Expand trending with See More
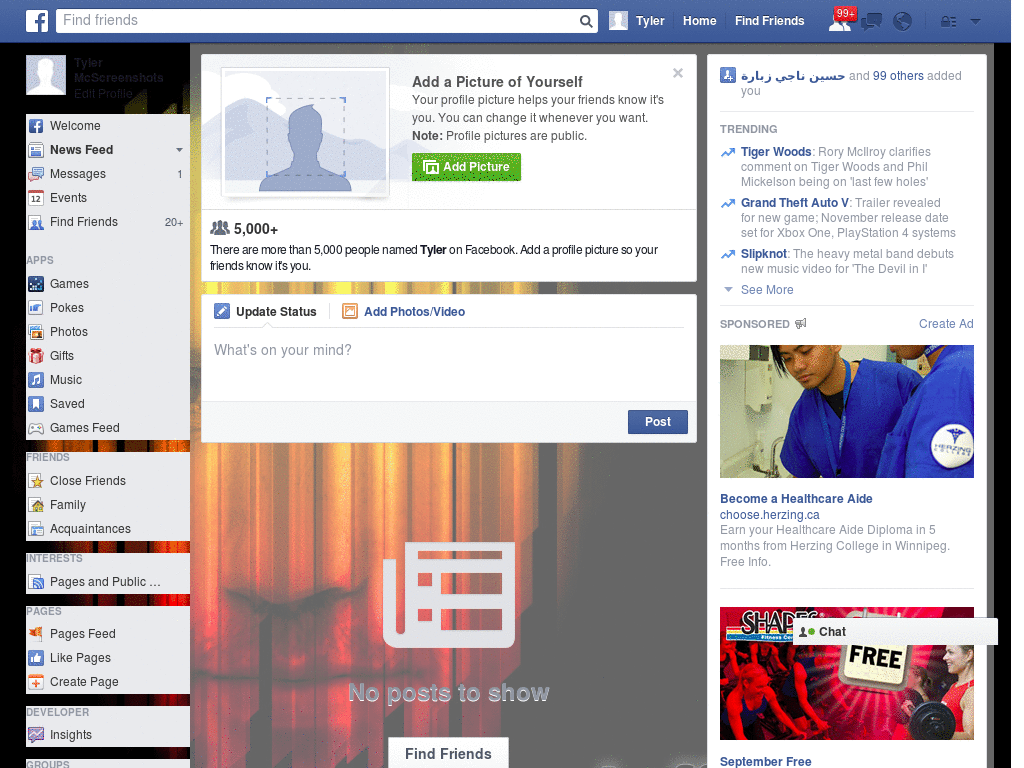 pos(767,289)
